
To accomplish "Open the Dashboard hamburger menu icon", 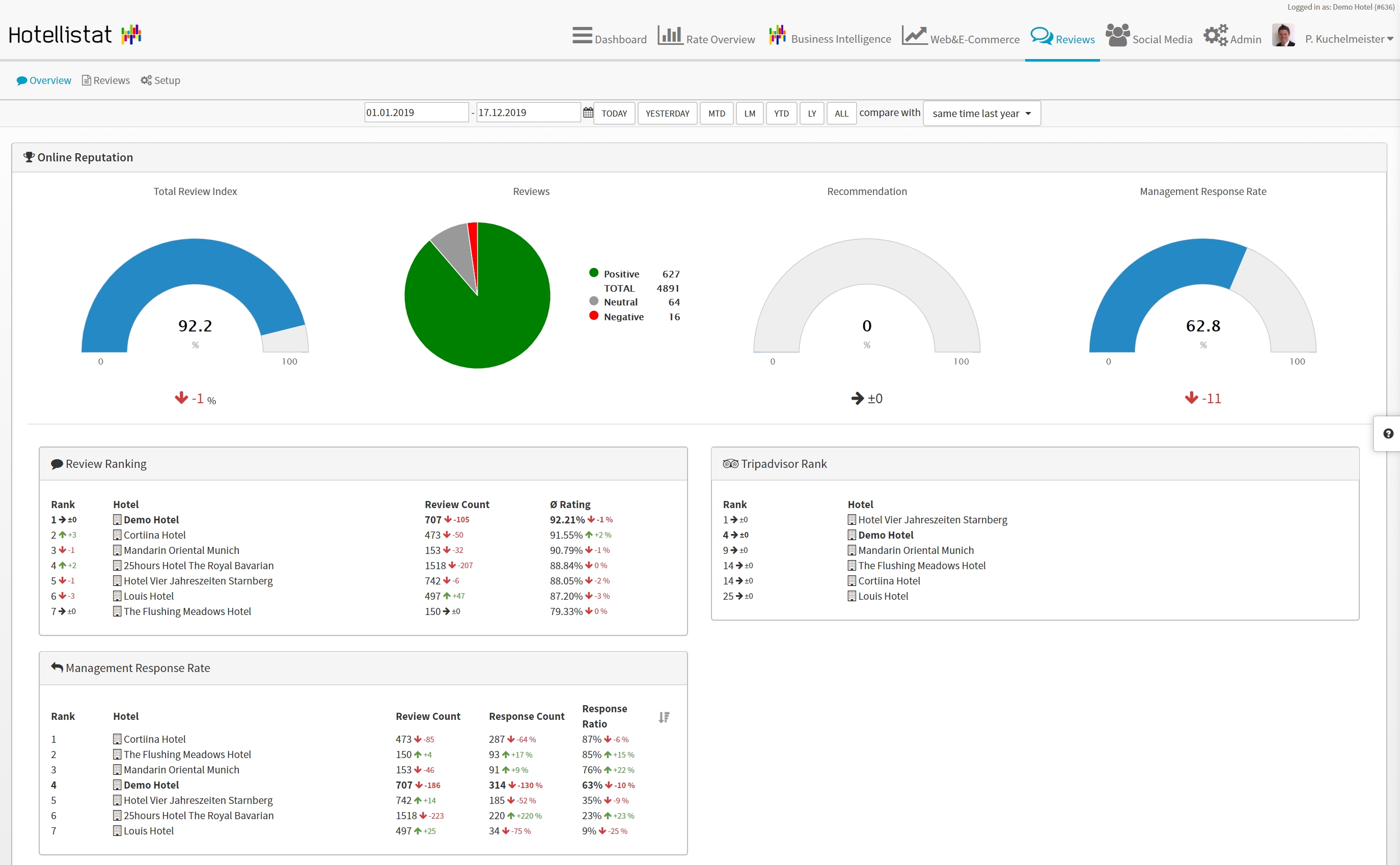I will (582, 36).
